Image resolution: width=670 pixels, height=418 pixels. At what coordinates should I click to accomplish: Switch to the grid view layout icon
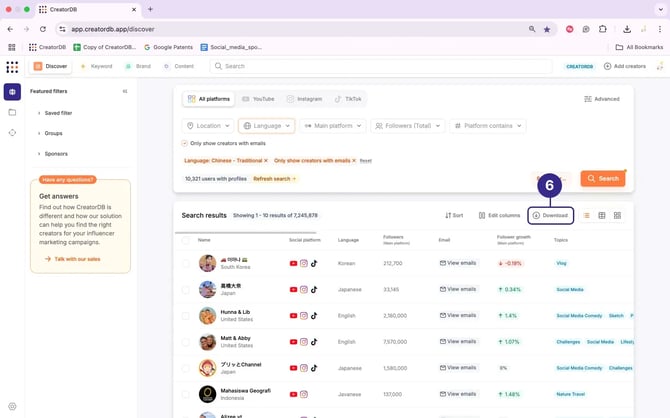[x=617, y=215]
